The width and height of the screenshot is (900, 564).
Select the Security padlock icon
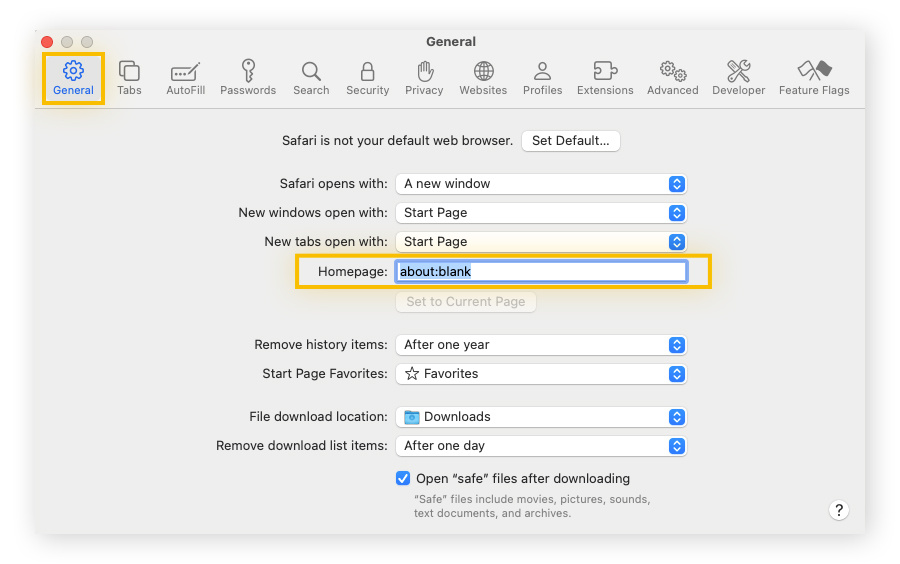tap(367, 78)
